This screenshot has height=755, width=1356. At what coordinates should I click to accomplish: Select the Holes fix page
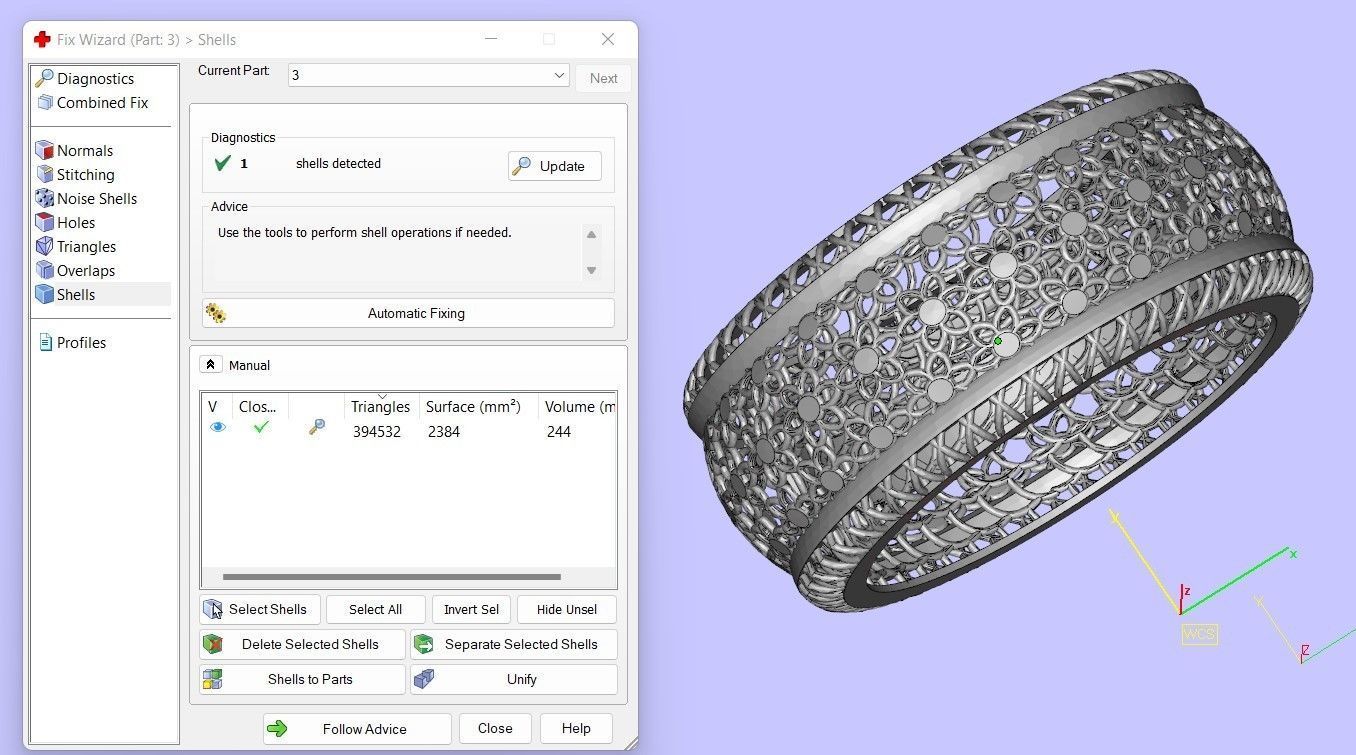(76, 223)
